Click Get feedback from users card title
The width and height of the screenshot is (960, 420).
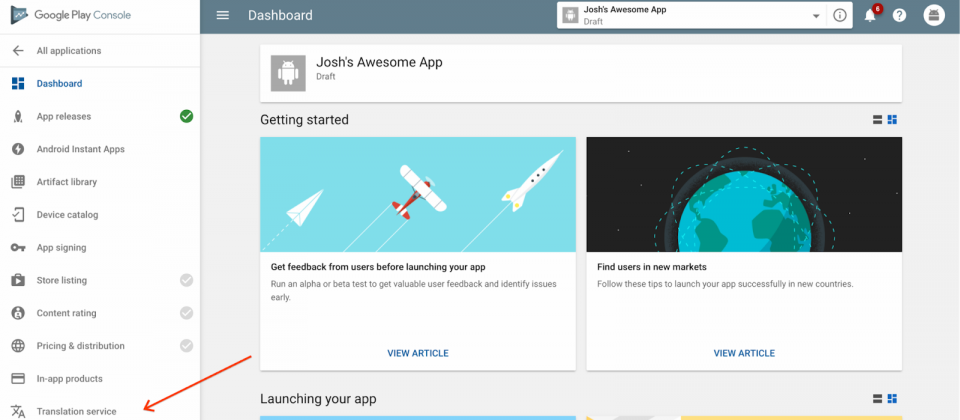point(378,267)
